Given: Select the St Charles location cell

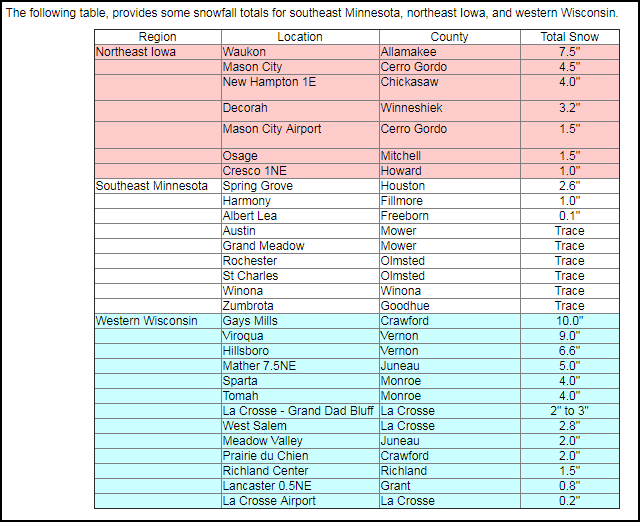Looking at the screenshot, I should pyautogui.click(x=300, y=276).
